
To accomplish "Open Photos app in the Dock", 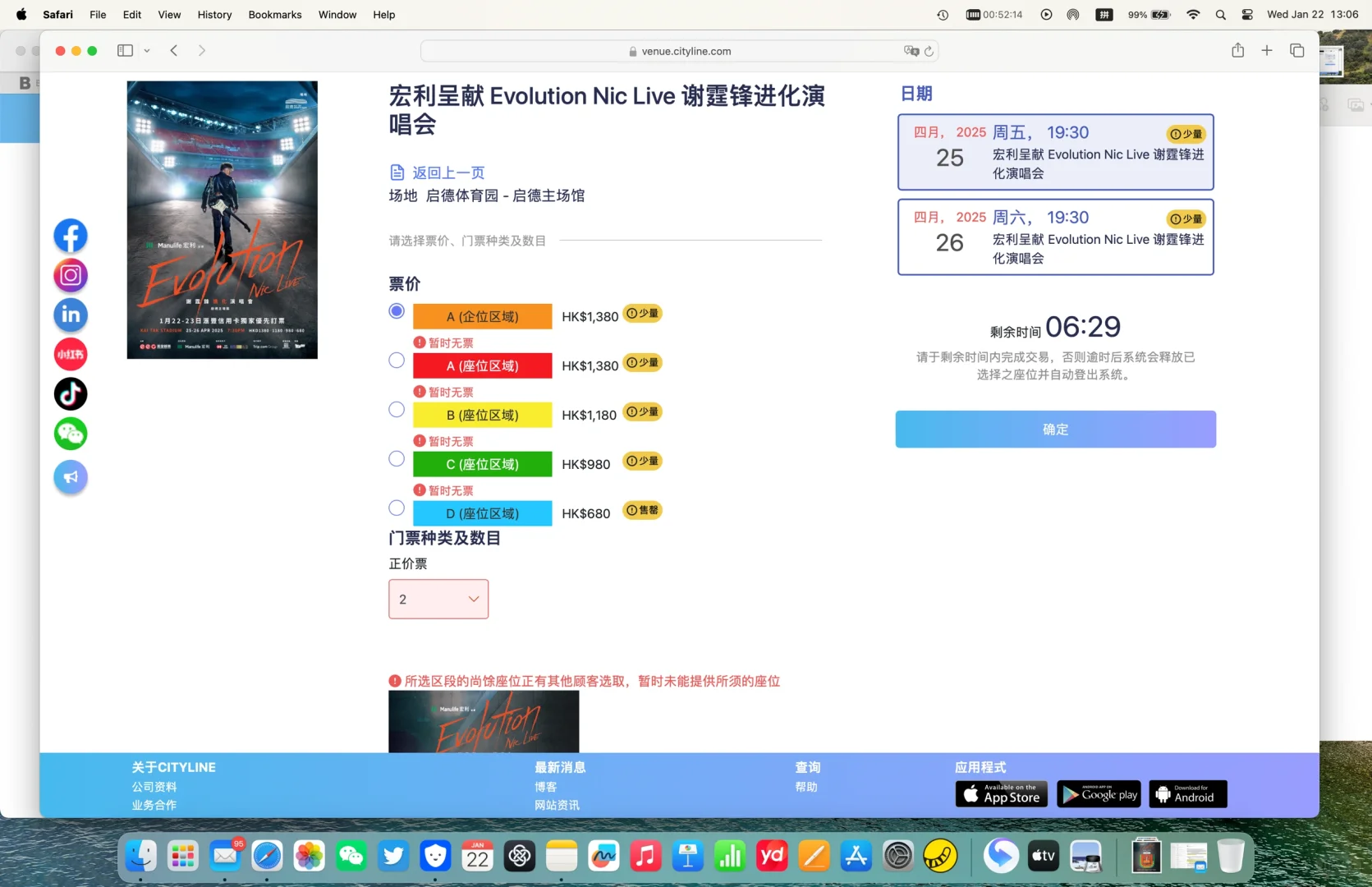I will (310, 856).
